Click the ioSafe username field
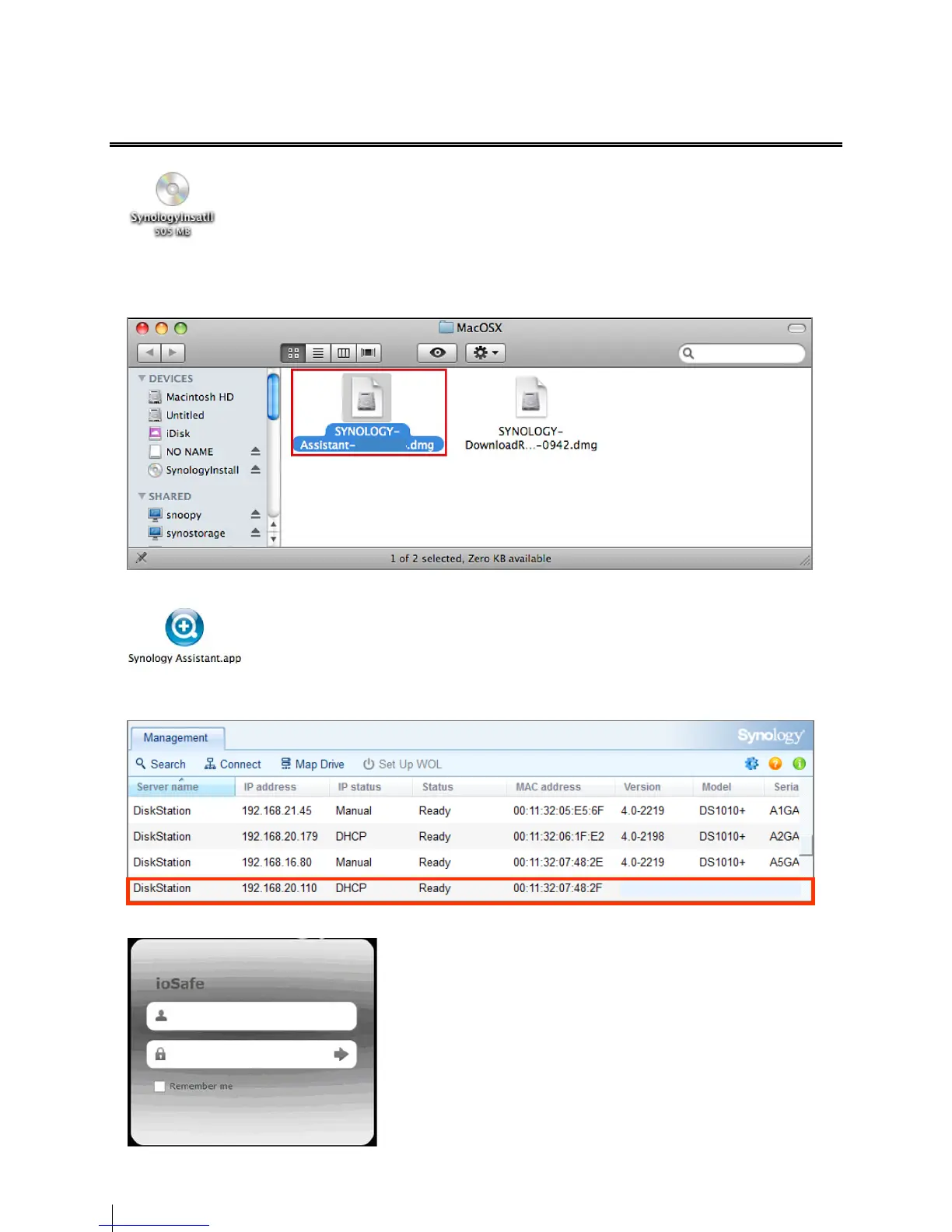Viewport: 952px width, 1232px height. pos(251,1016)
